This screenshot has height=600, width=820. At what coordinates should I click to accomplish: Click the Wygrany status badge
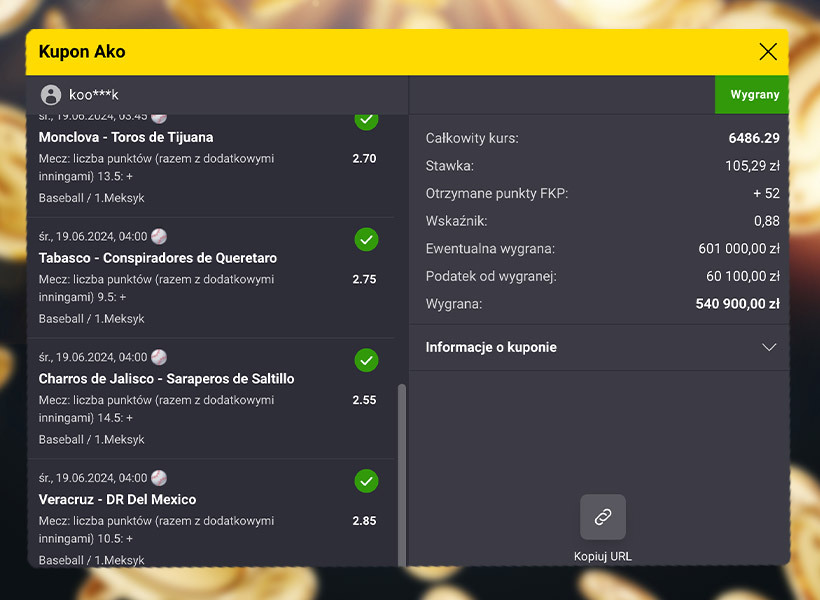click(x=751, y=95)
